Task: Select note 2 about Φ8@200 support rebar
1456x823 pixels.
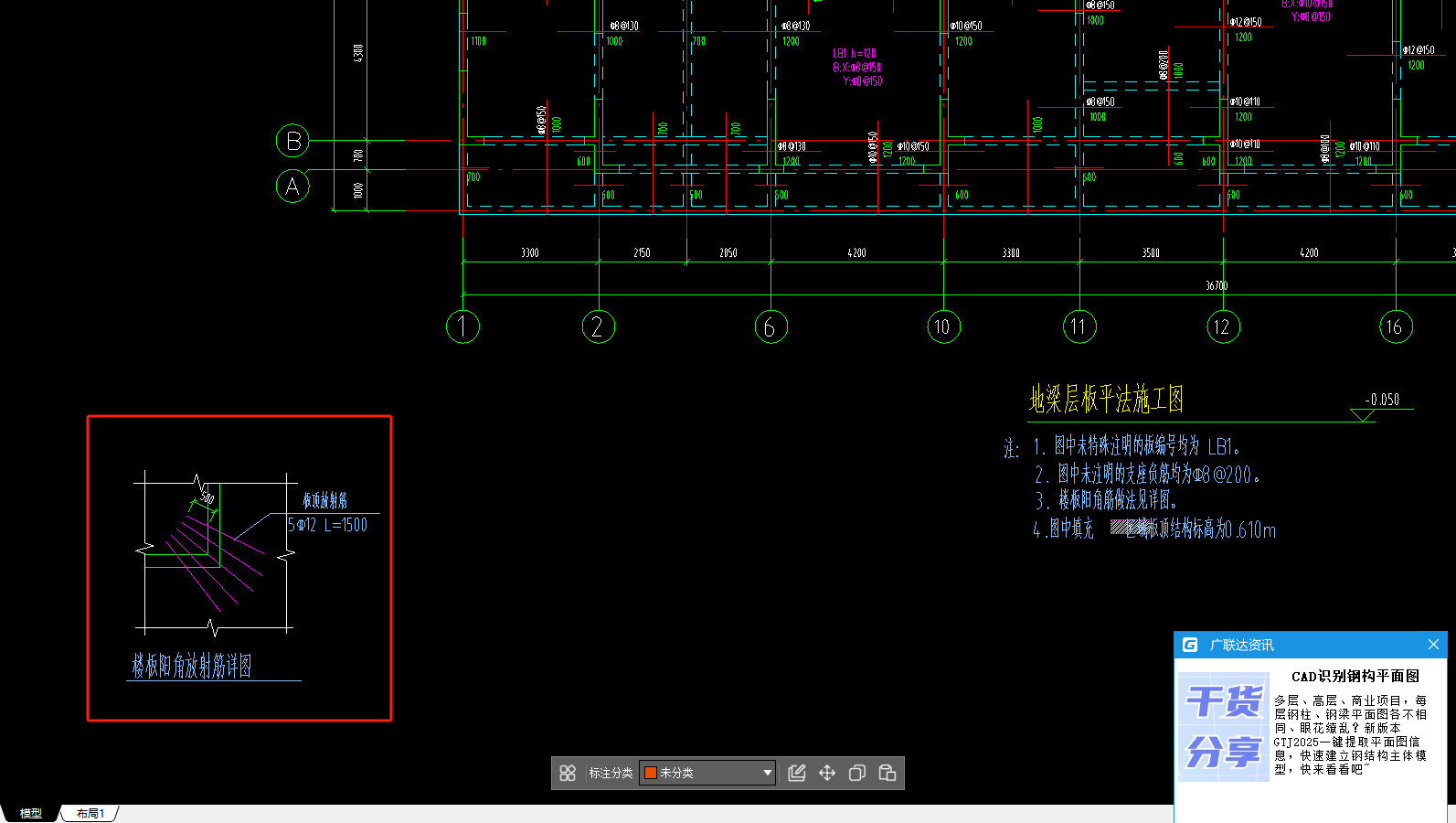Action: 1147,474
